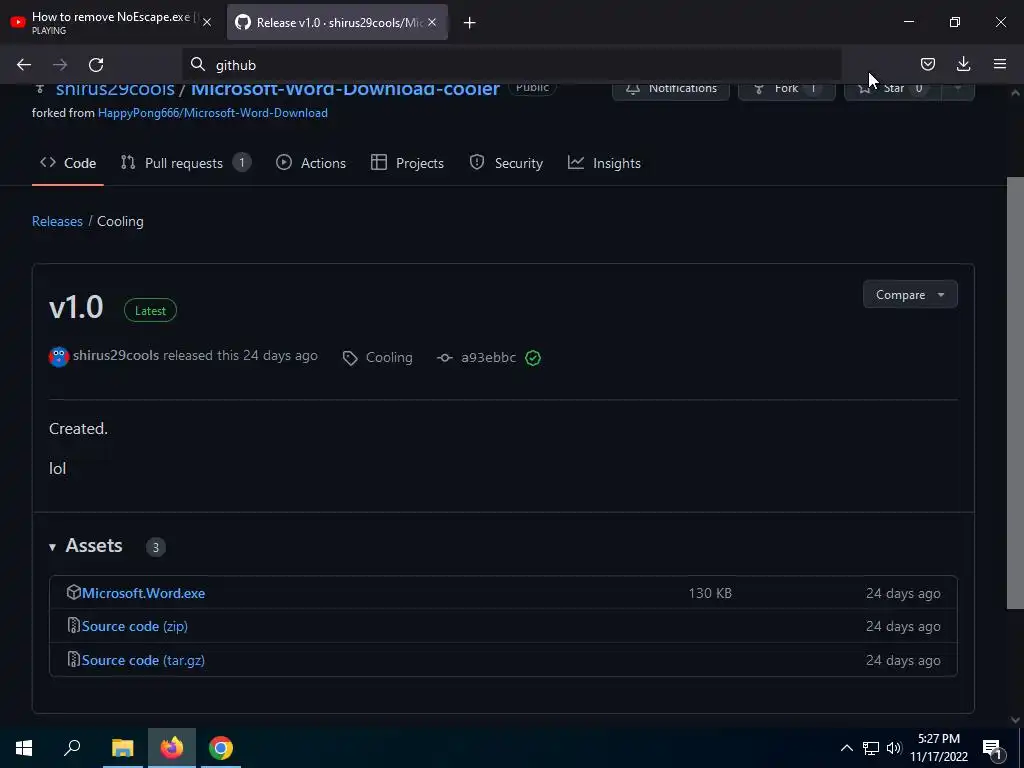The height and width of the screenshot is (768, 1024).
Task: Click the archive icon beside Source code (tar.gz)
Action: point(74,660)
